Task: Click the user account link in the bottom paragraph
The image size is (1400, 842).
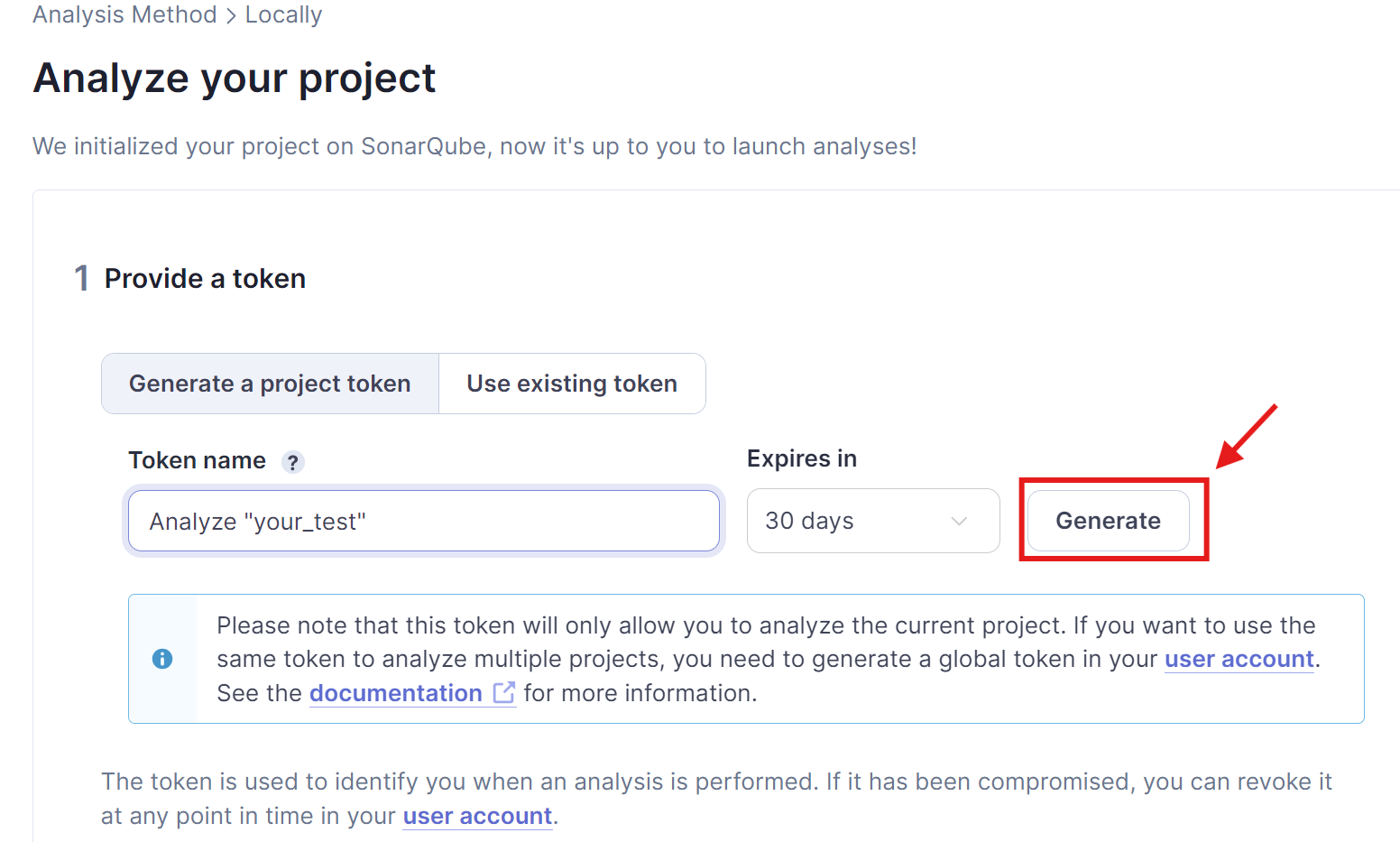Action: [x=477, y=816]
